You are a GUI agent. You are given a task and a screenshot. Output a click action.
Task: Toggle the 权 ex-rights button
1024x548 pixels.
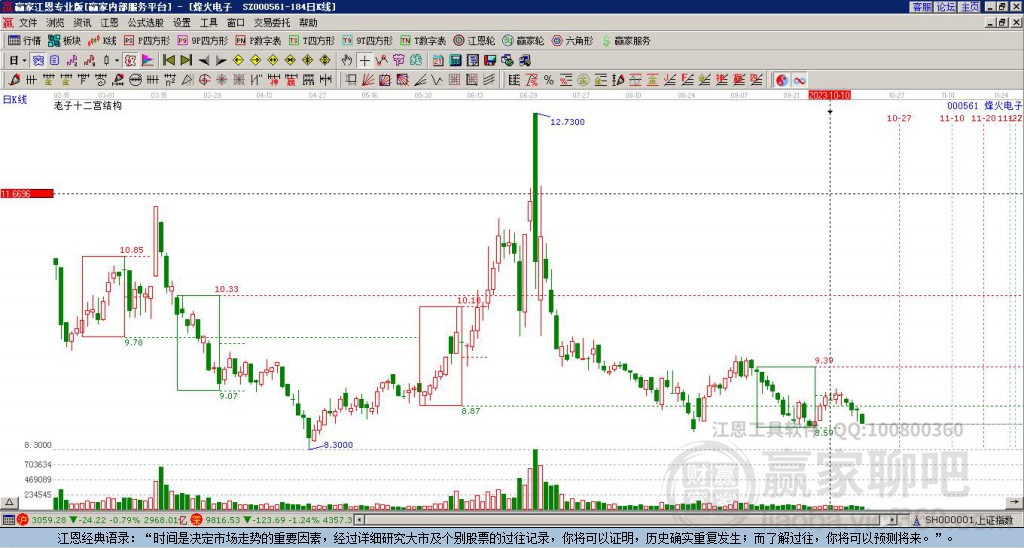pos(131,61)
